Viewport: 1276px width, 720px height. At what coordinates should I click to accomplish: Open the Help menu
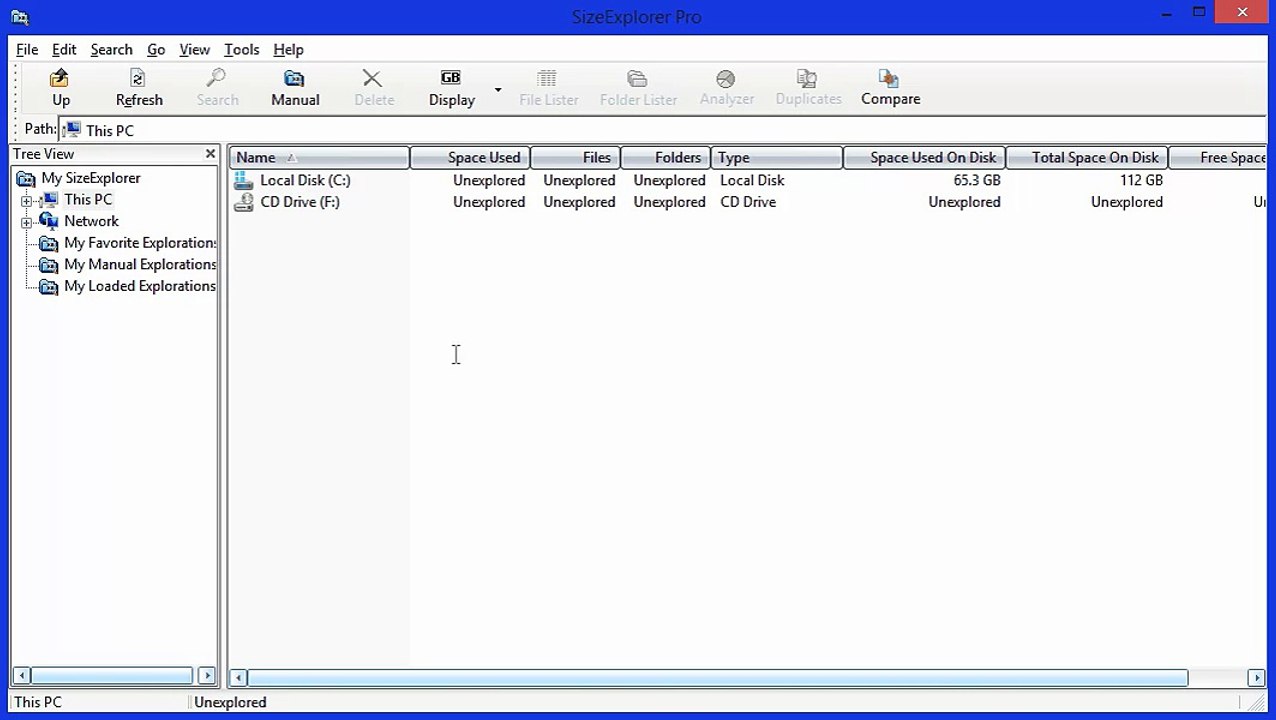(x=288, y=49)
